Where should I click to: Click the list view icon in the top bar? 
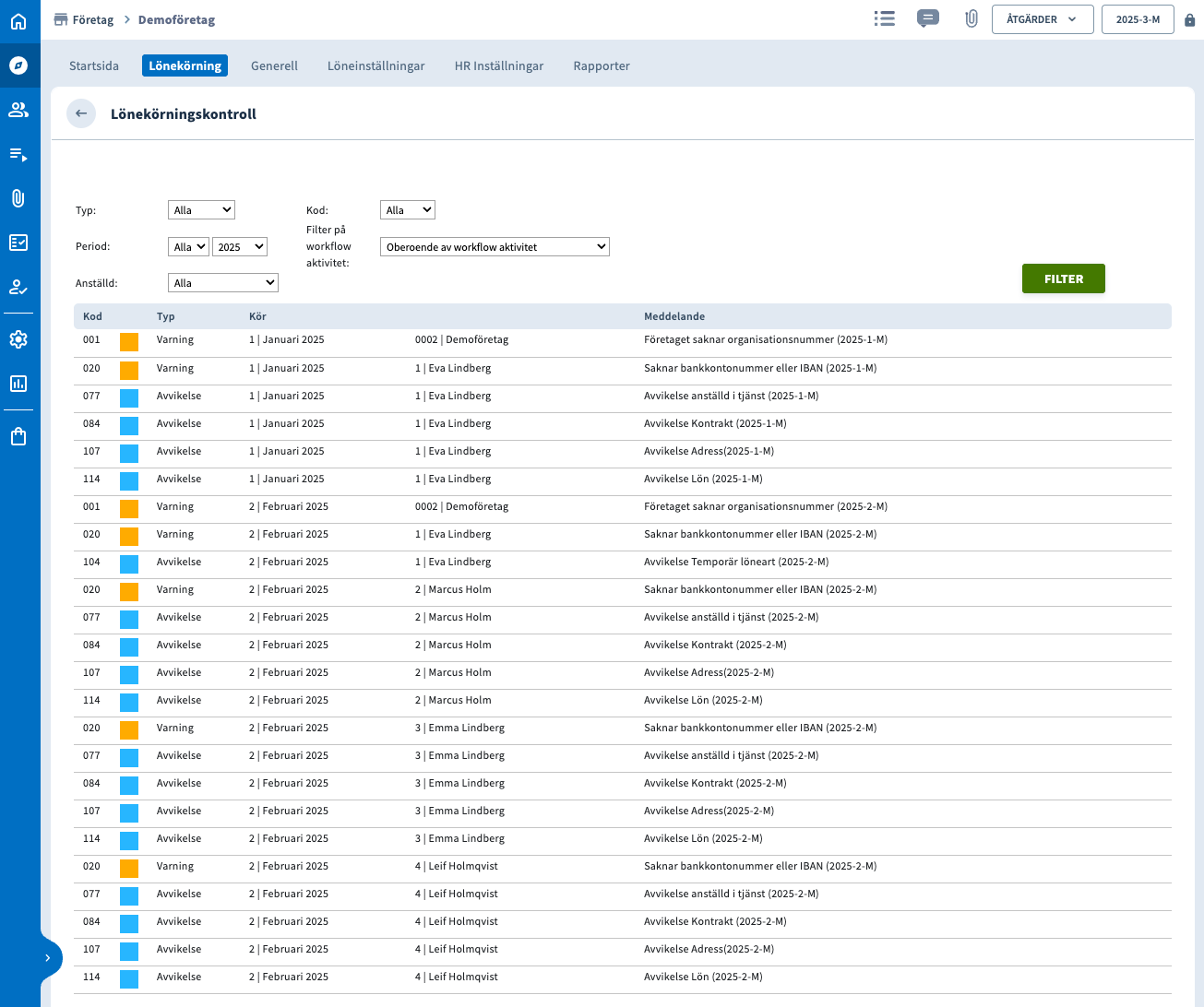pyautogui.click(x=884, y=18)
